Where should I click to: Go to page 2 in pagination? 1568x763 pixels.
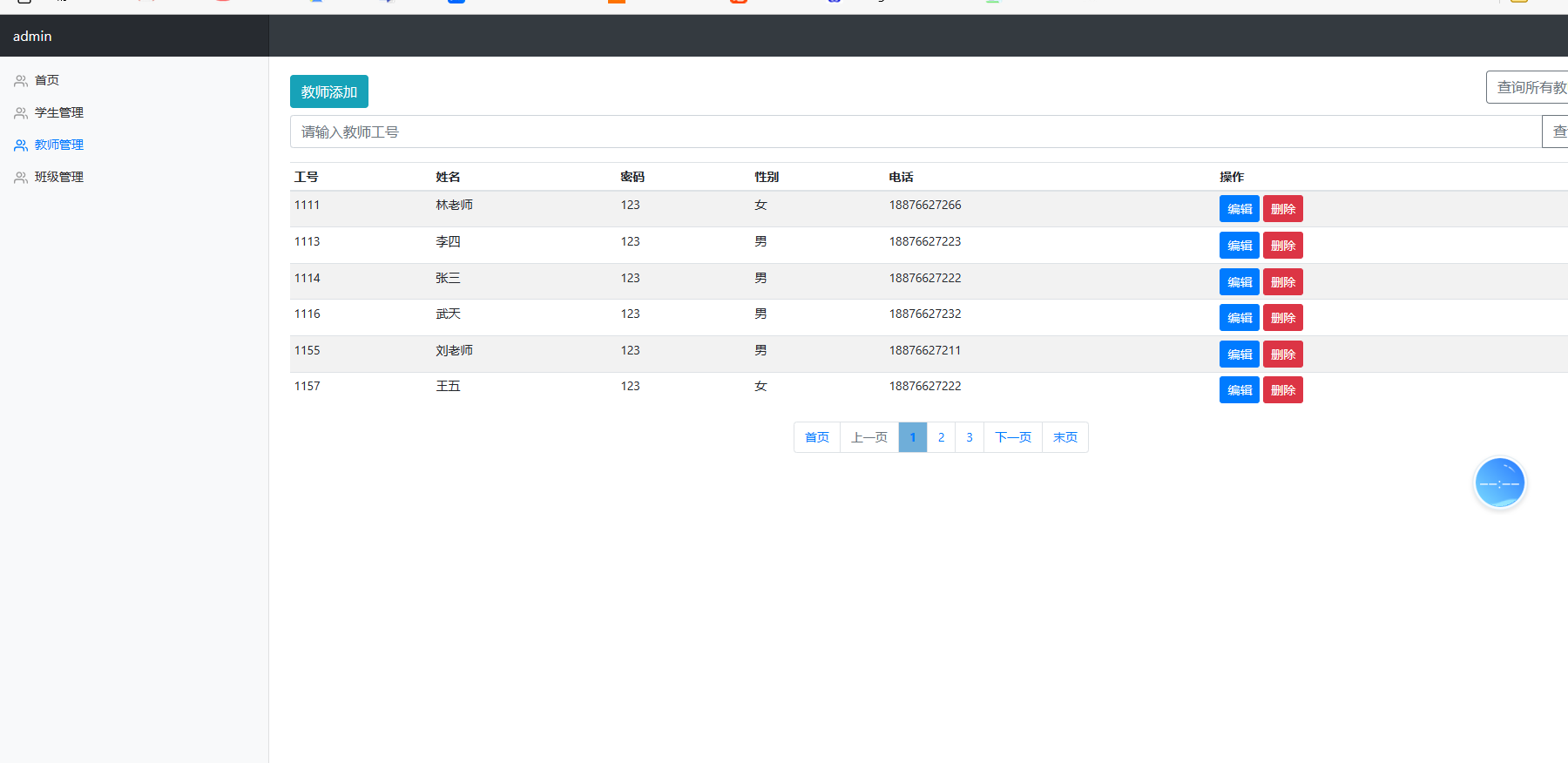[x=941, y=437]
